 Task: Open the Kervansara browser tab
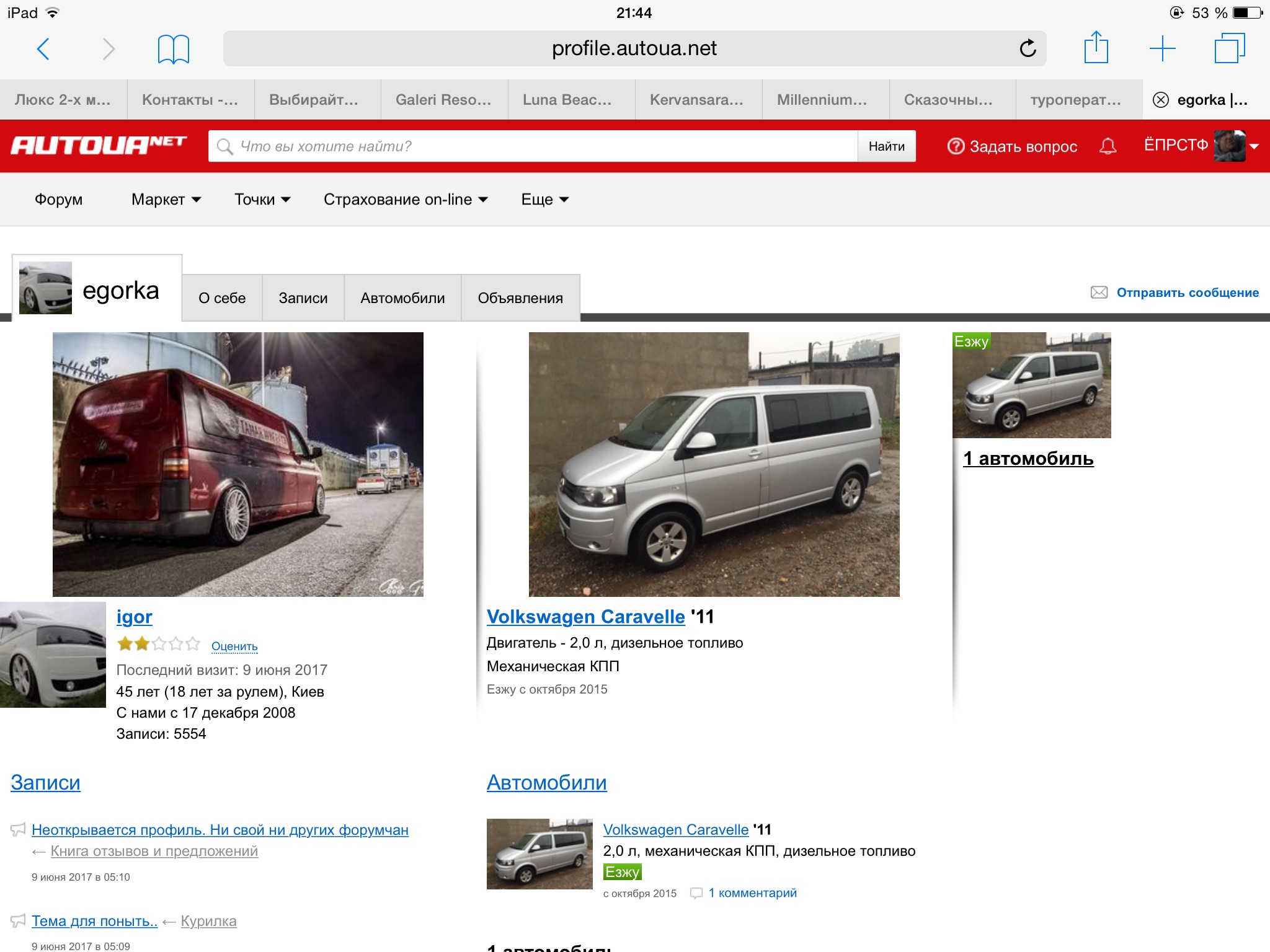(696, 100)
